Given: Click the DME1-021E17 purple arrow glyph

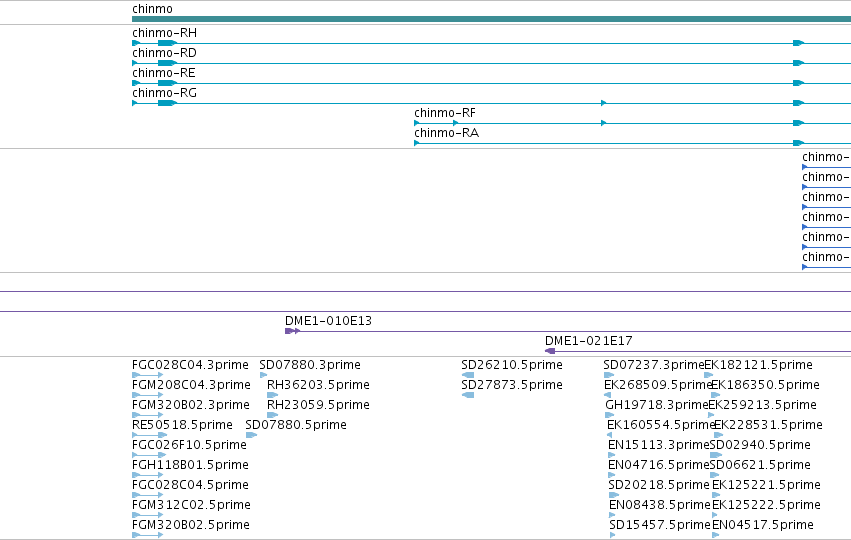Looking at the screenshot, I should point(550,351).
